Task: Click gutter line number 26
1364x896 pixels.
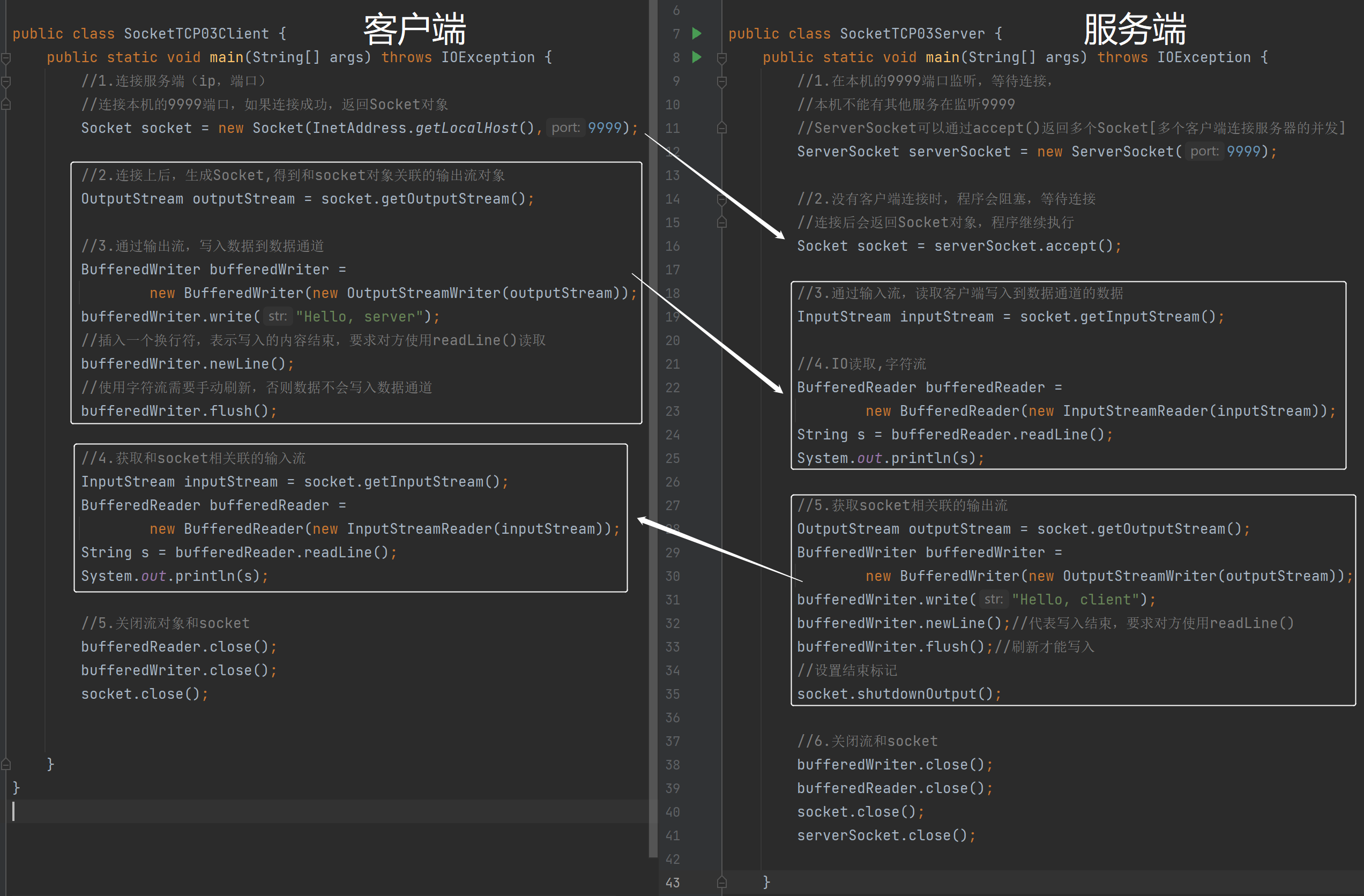Action: coord(672,482)
